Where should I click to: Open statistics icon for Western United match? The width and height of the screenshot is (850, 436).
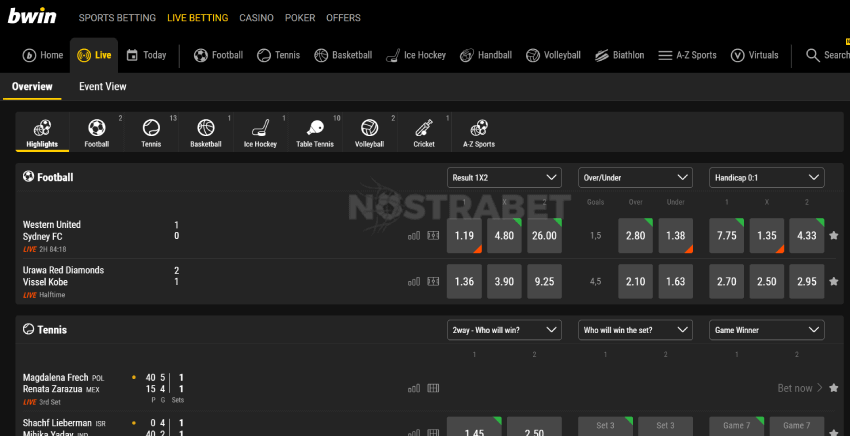[x=414, y=236]
